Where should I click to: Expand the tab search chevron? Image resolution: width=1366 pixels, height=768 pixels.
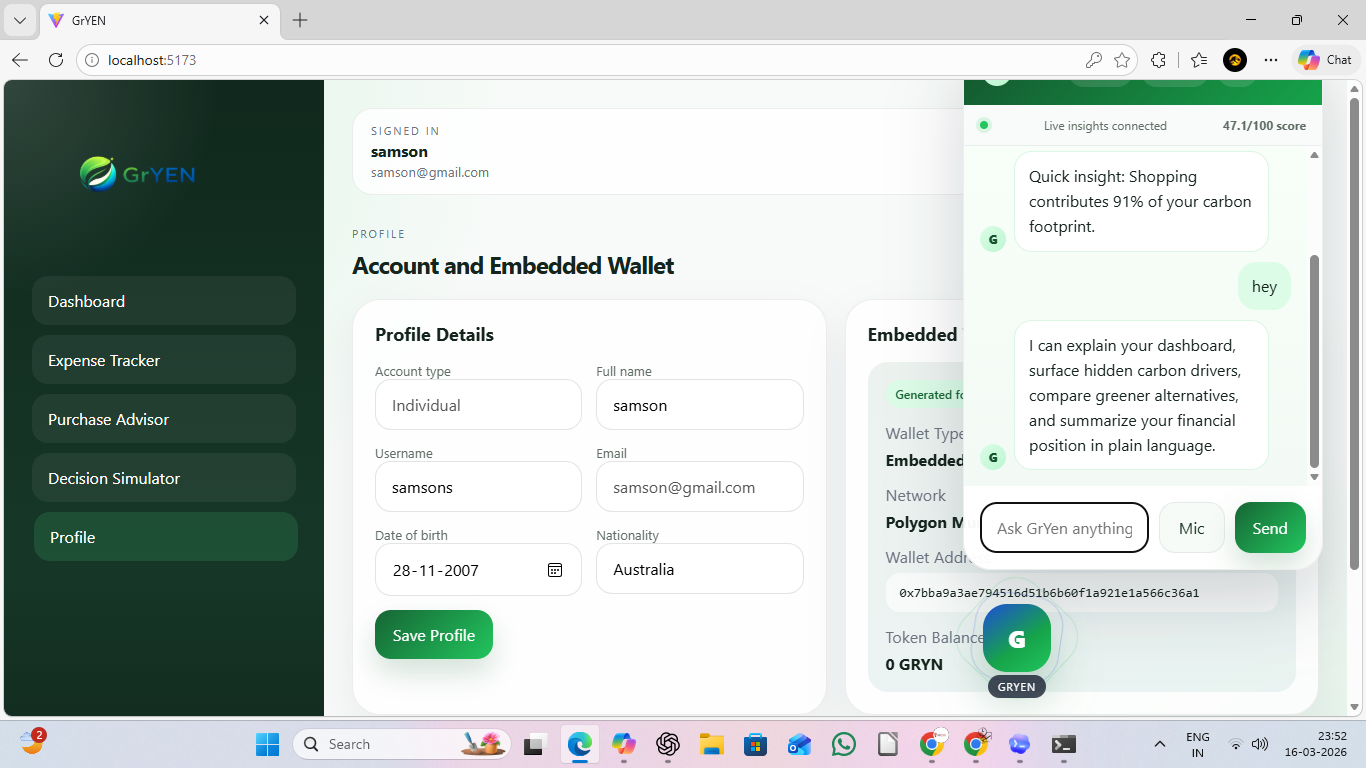point(19,20)
